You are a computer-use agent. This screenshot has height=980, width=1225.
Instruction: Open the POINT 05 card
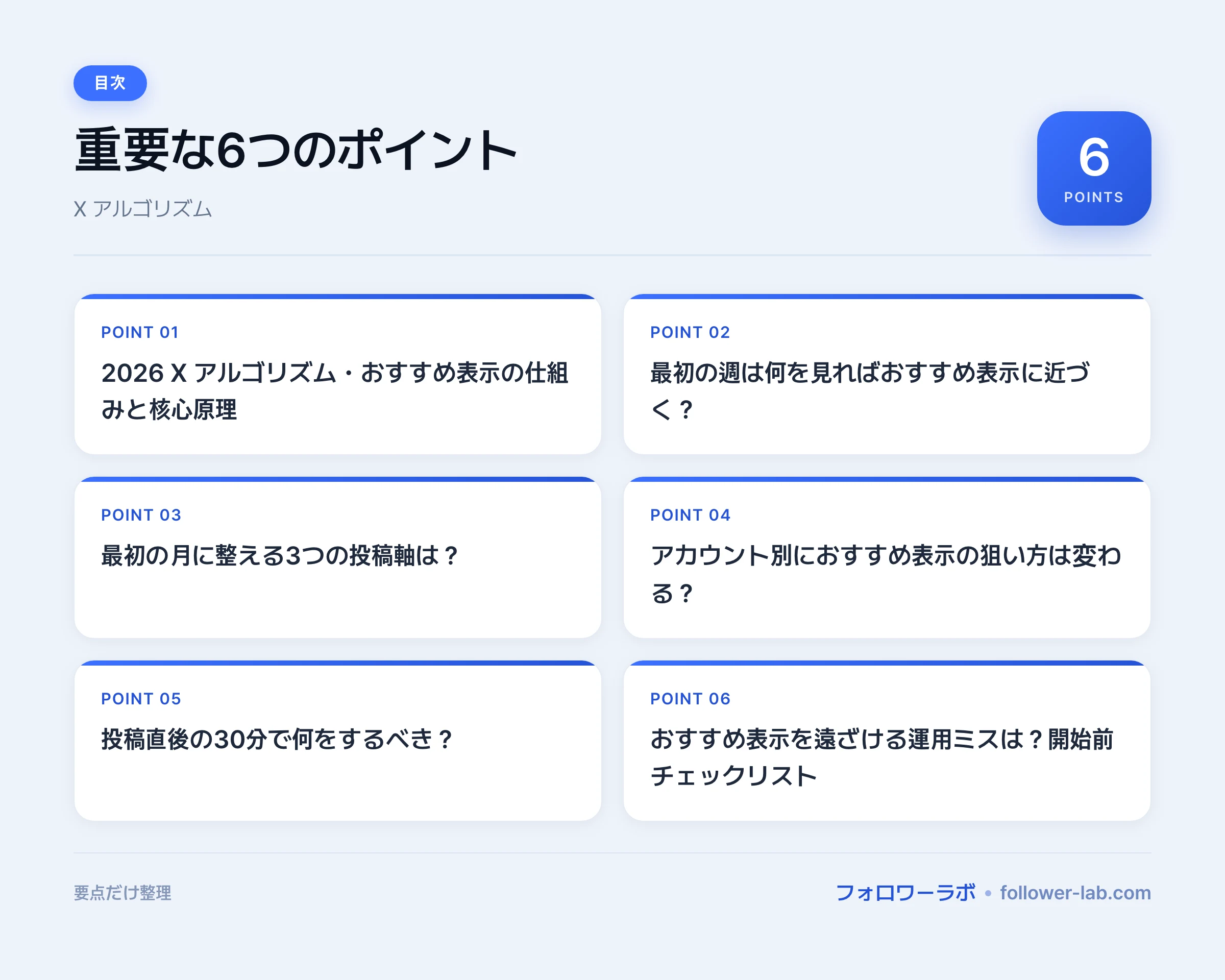point(337,740)
